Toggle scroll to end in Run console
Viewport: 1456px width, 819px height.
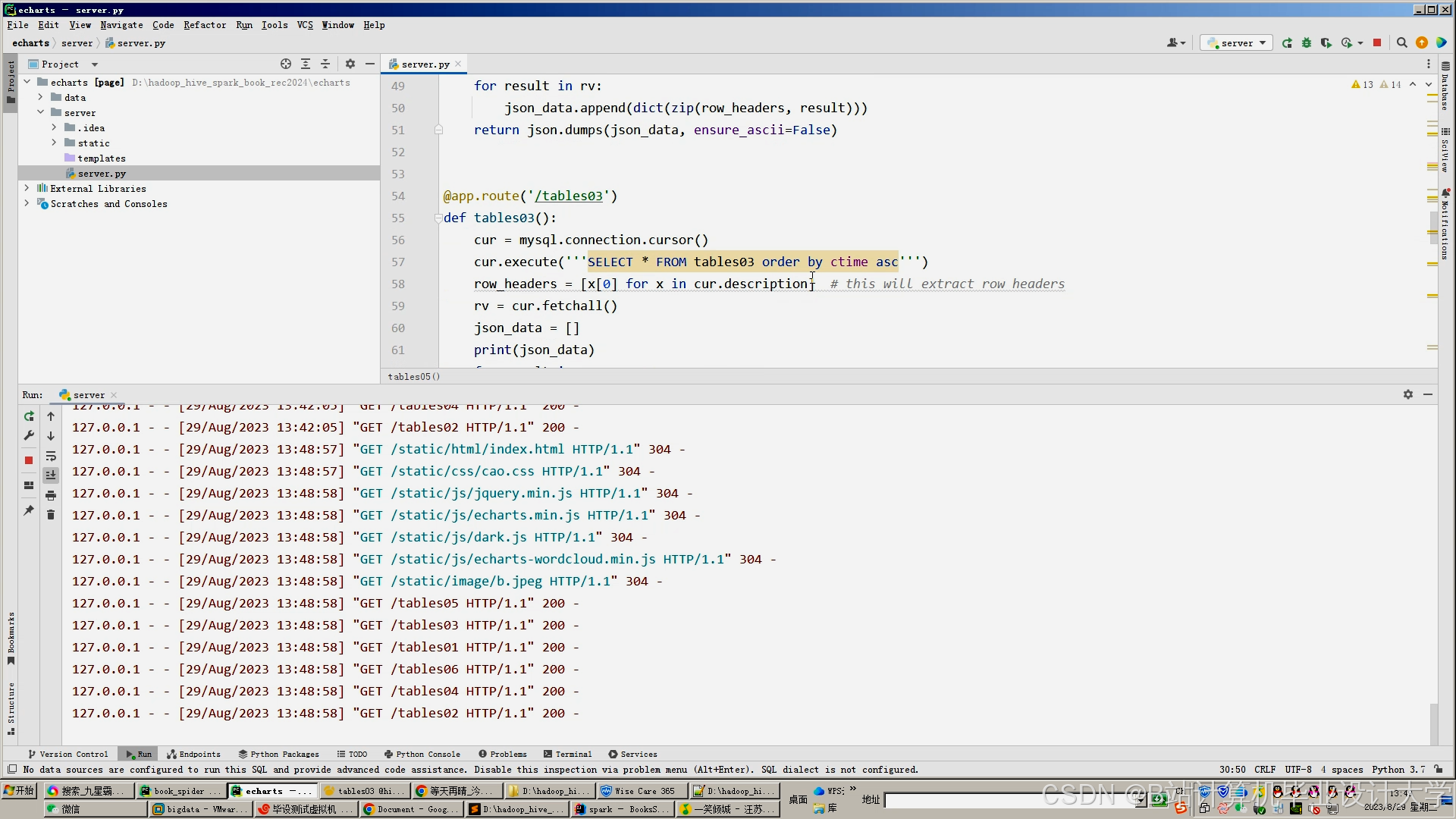pyautogui.click(x=51, y=475)
